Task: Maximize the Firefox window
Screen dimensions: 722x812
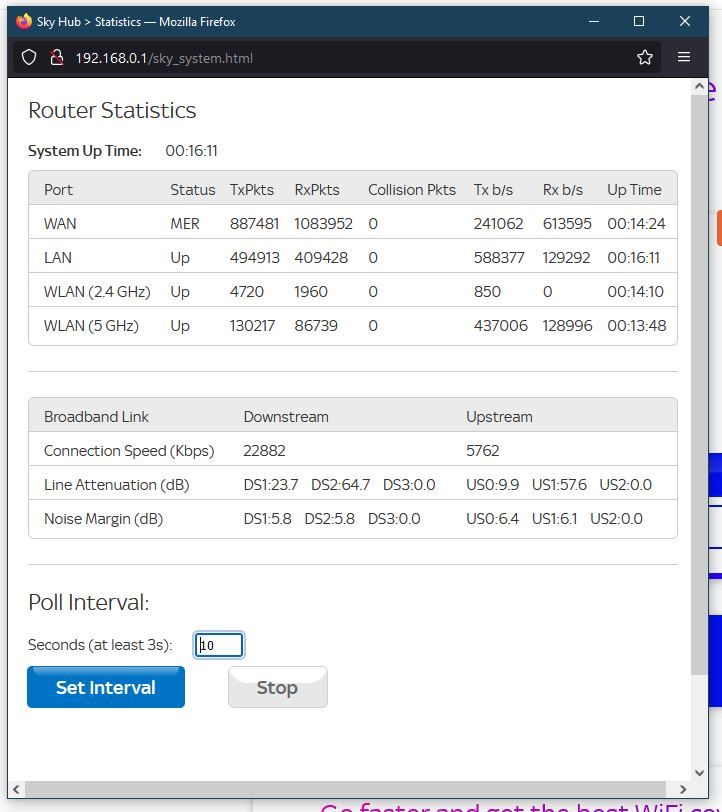Action: [x=639, y=21]
